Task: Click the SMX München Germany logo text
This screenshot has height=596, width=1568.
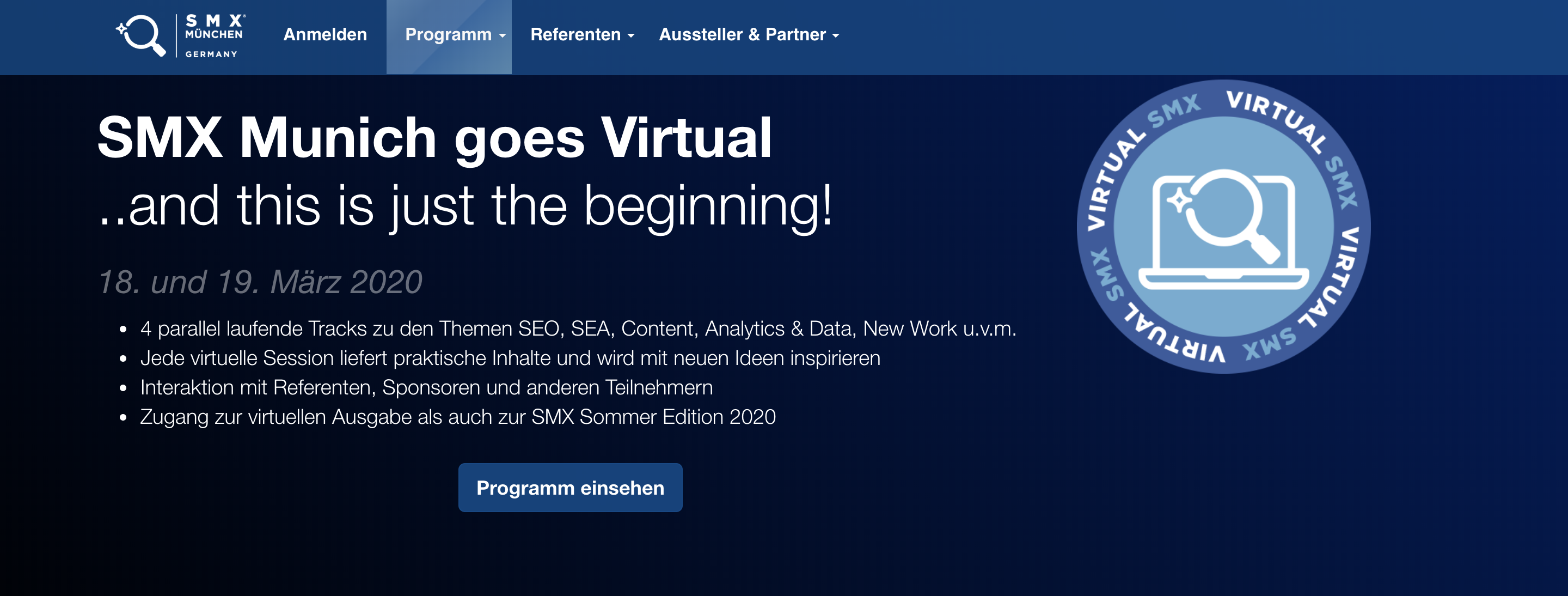Action: (215, 37)
